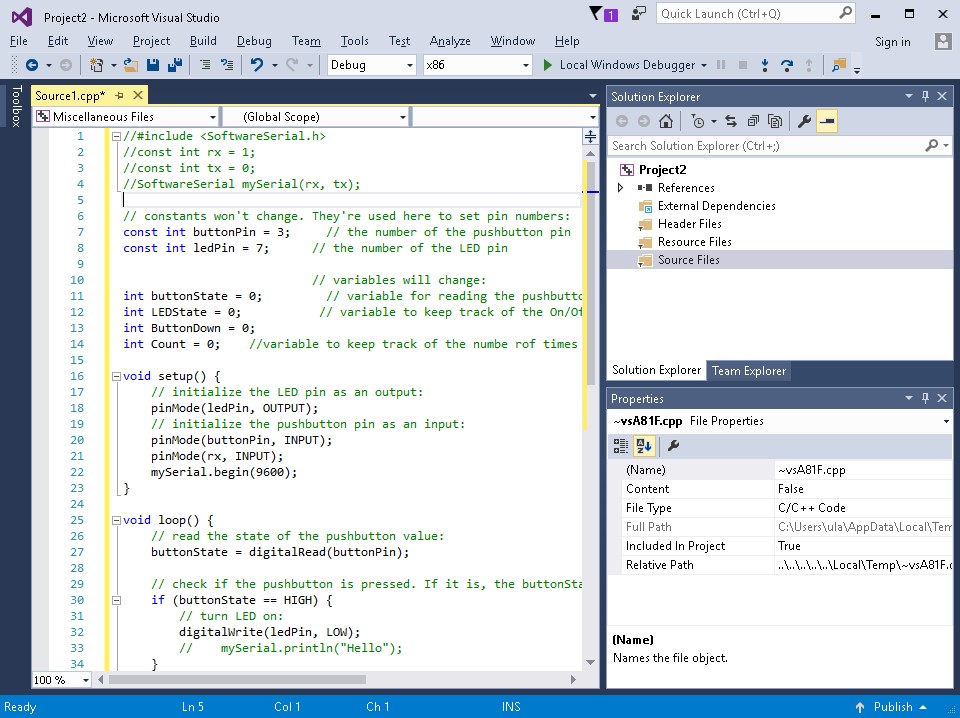
Task: Switch Properties panel to Categorized view
Action: tap(621, 446)
